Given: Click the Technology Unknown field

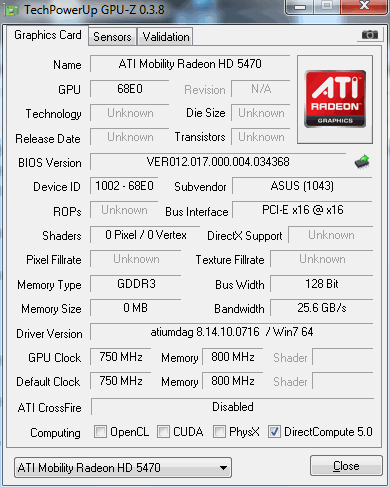Looking at the screenshot, I should pyautogui.click(x=130, y=113).
